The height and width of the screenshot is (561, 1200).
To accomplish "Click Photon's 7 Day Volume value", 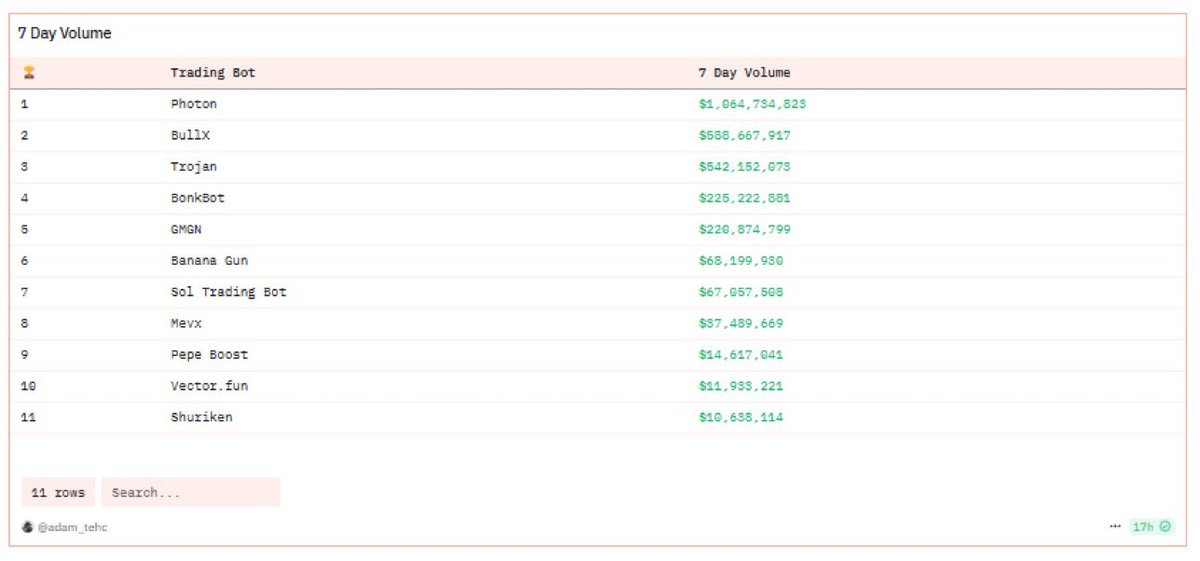I will coord(753,104).
